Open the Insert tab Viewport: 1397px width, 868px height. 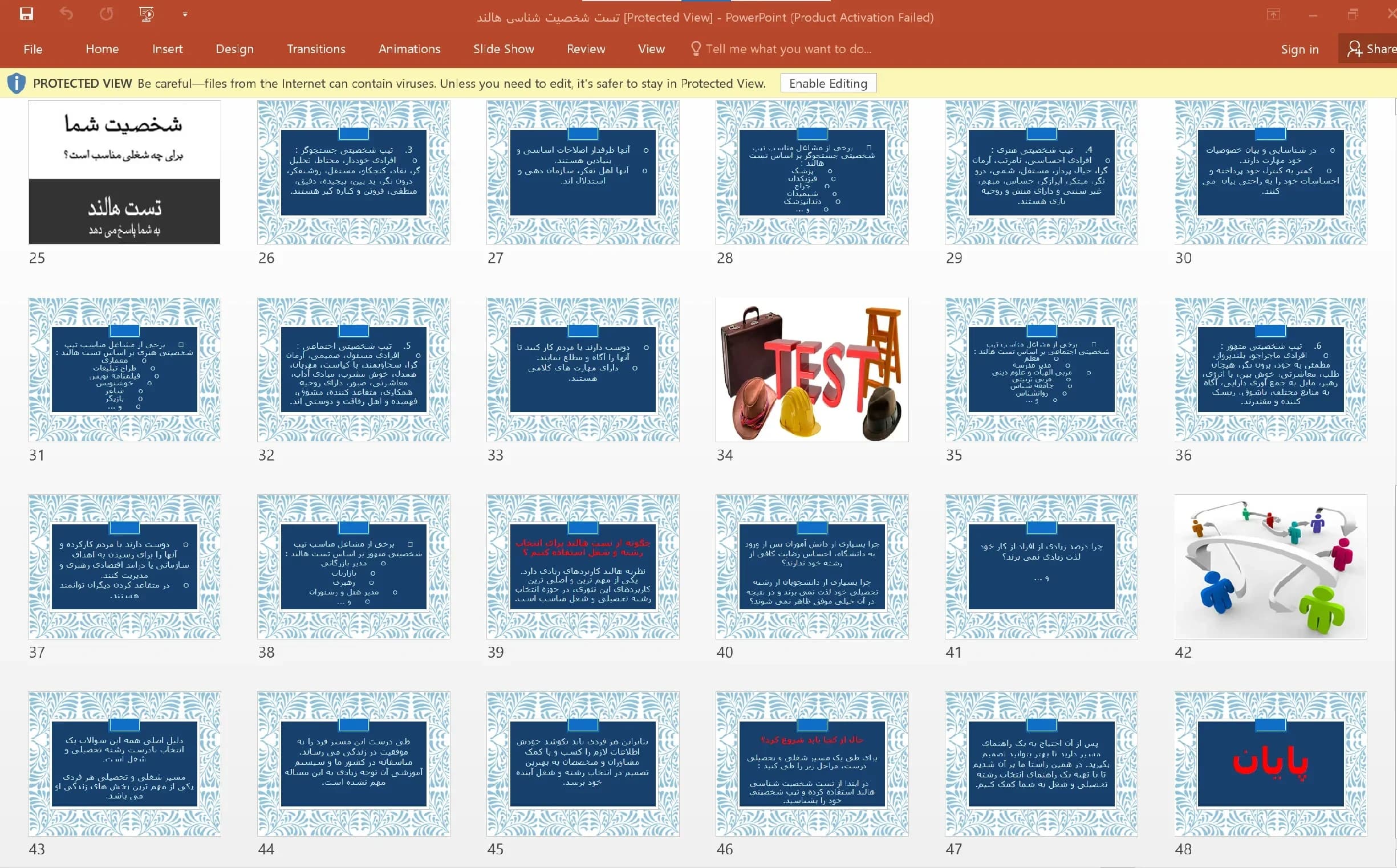(x=167, y=50)
